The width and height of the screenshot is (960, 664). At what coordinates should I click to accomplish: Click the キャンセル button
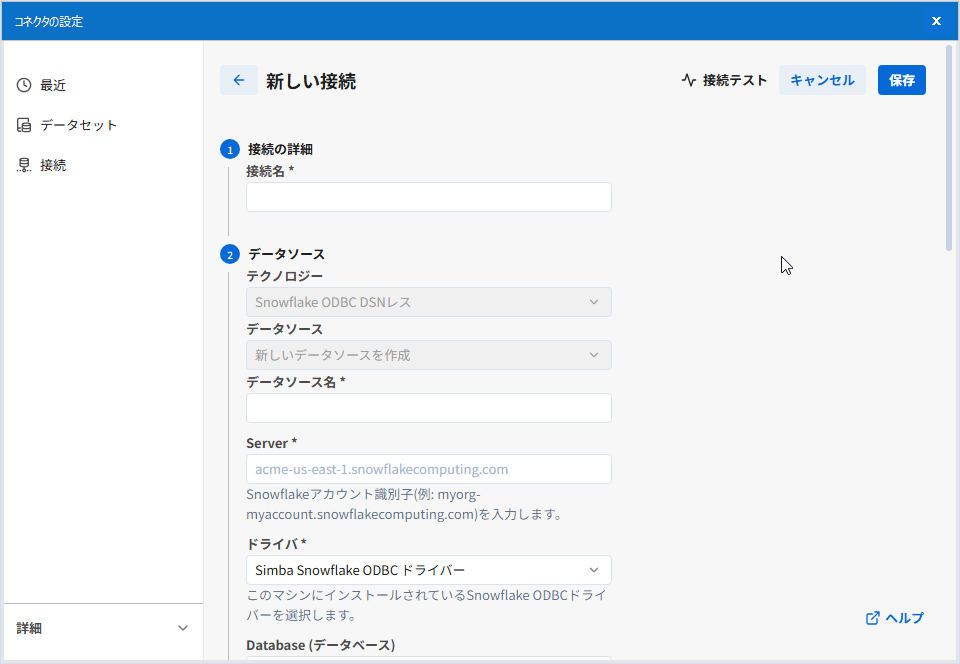[x=822, y=80]
